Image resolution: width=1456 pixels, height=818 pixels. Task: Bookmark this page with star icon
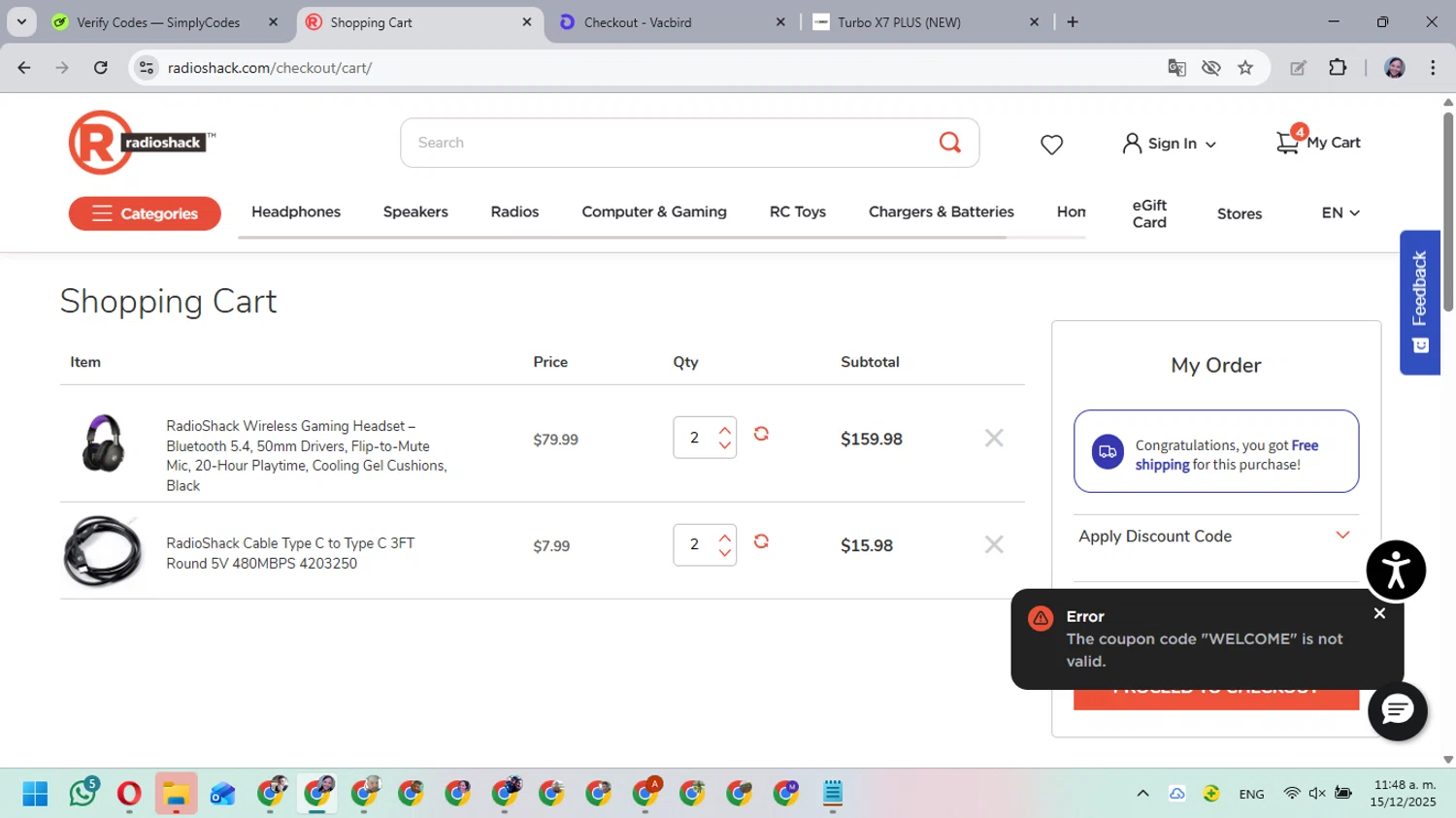click(1245, 67)
